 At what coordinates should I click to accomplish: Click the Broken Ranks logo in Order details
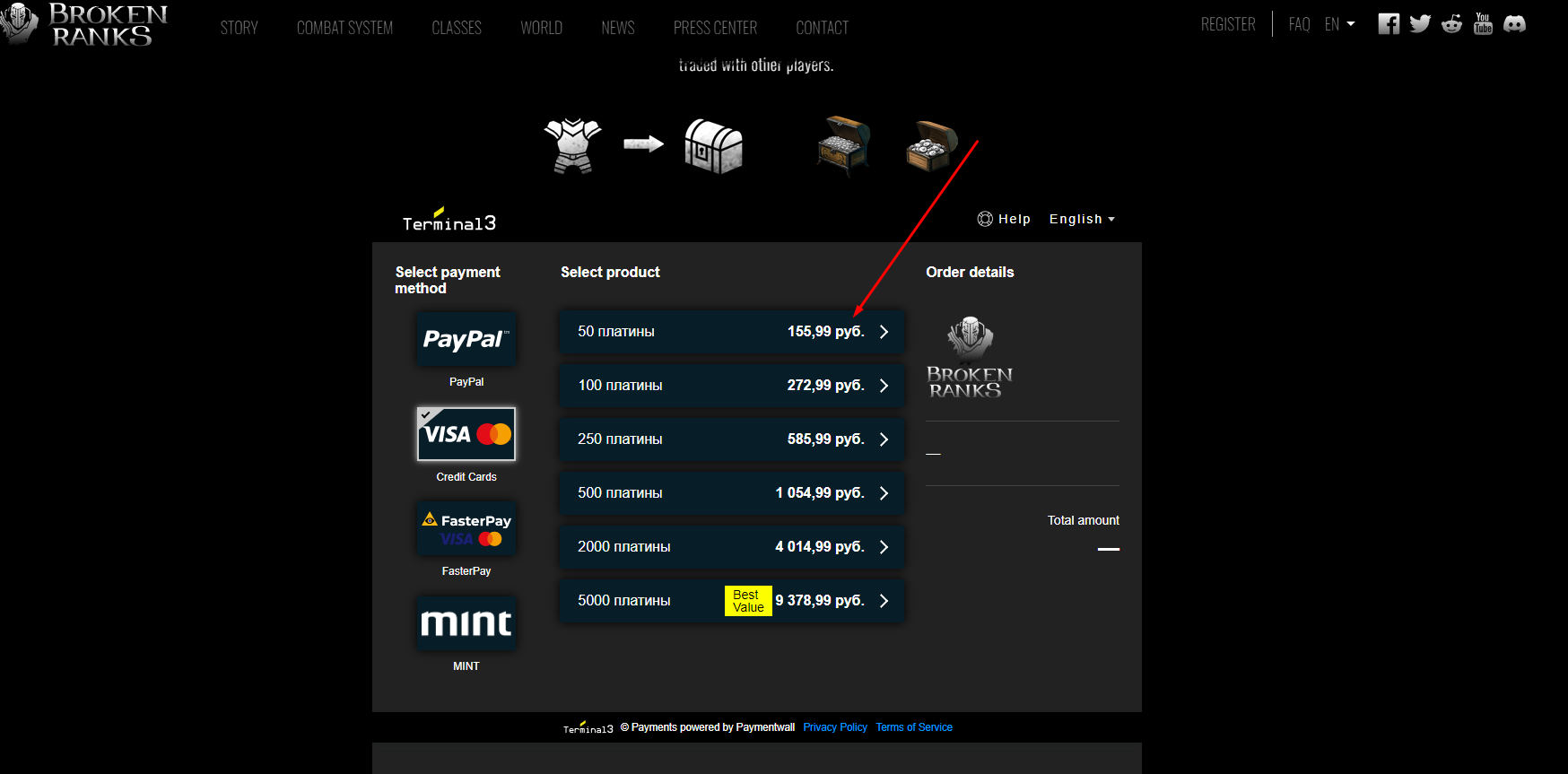click(970, 357)
